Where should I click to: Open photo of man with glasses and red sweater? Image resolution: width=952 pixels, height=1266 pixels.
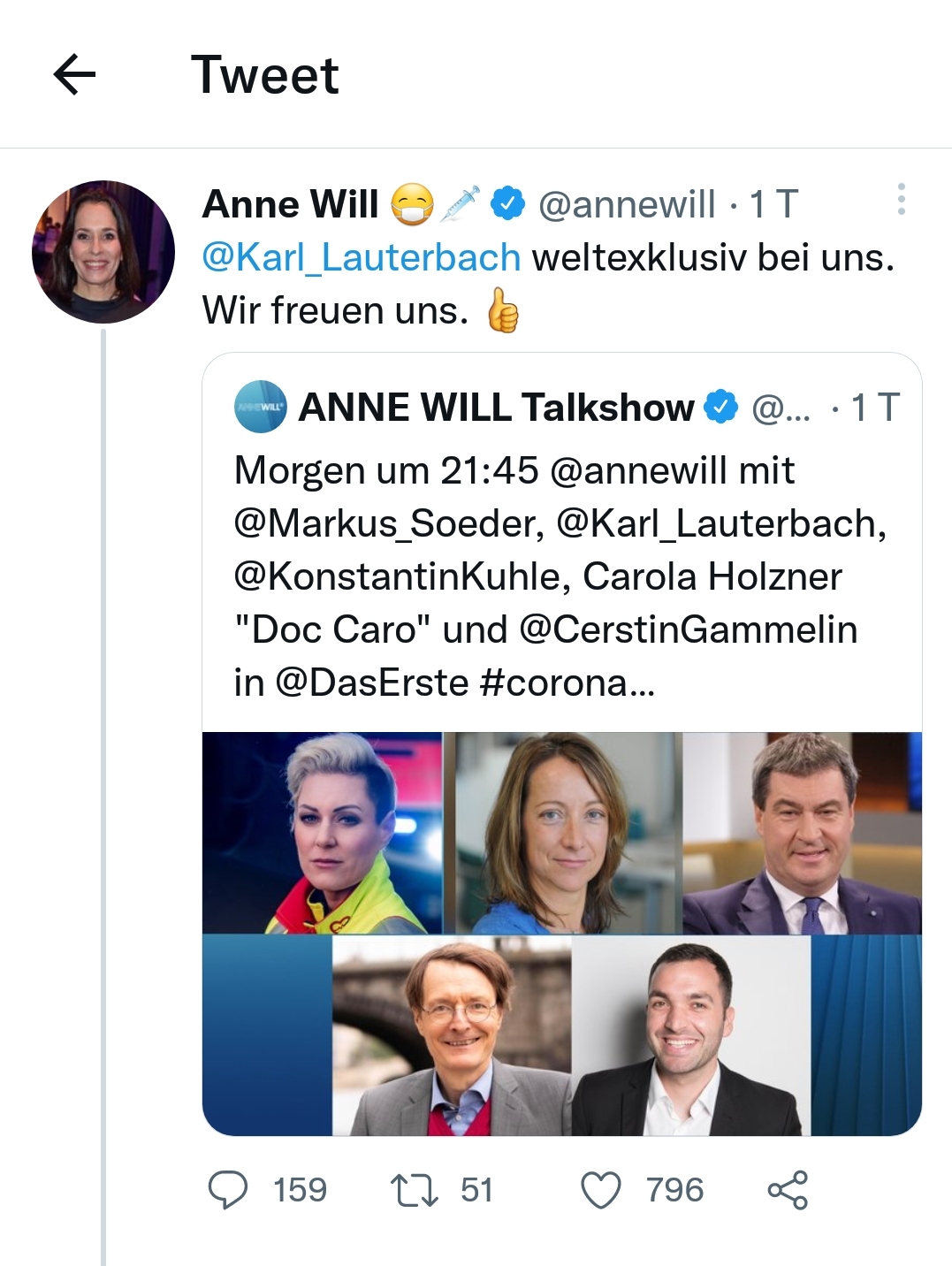click(x=452, y=1035)
